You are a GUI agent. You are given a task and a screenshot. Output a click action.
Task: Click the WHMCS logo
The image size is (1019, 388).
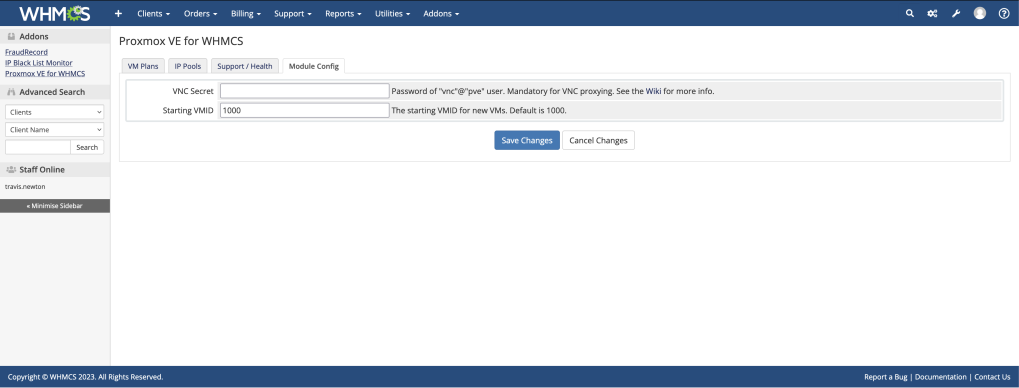[55, 13]
